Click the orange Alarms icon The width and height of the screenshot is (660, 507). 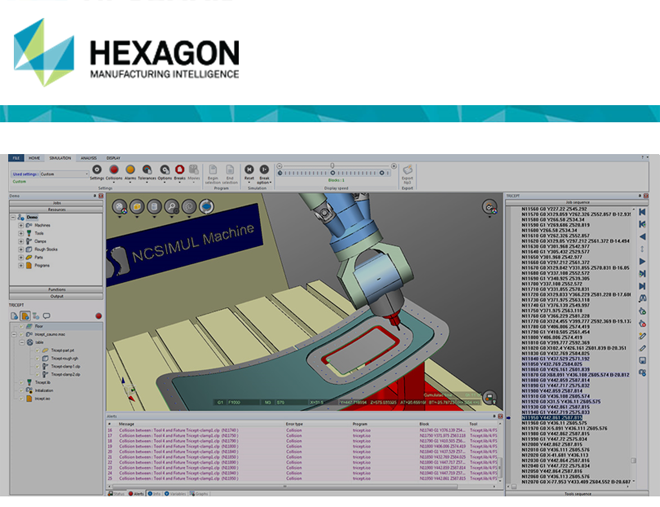[x=130, y=170]
